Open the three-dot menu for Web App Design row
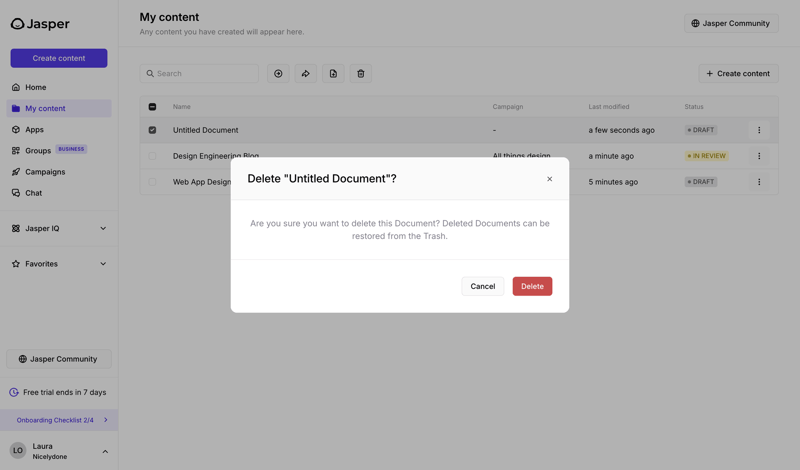Image resolution: width=800 pixels, height=470 pixels. (x=759, y=182)
